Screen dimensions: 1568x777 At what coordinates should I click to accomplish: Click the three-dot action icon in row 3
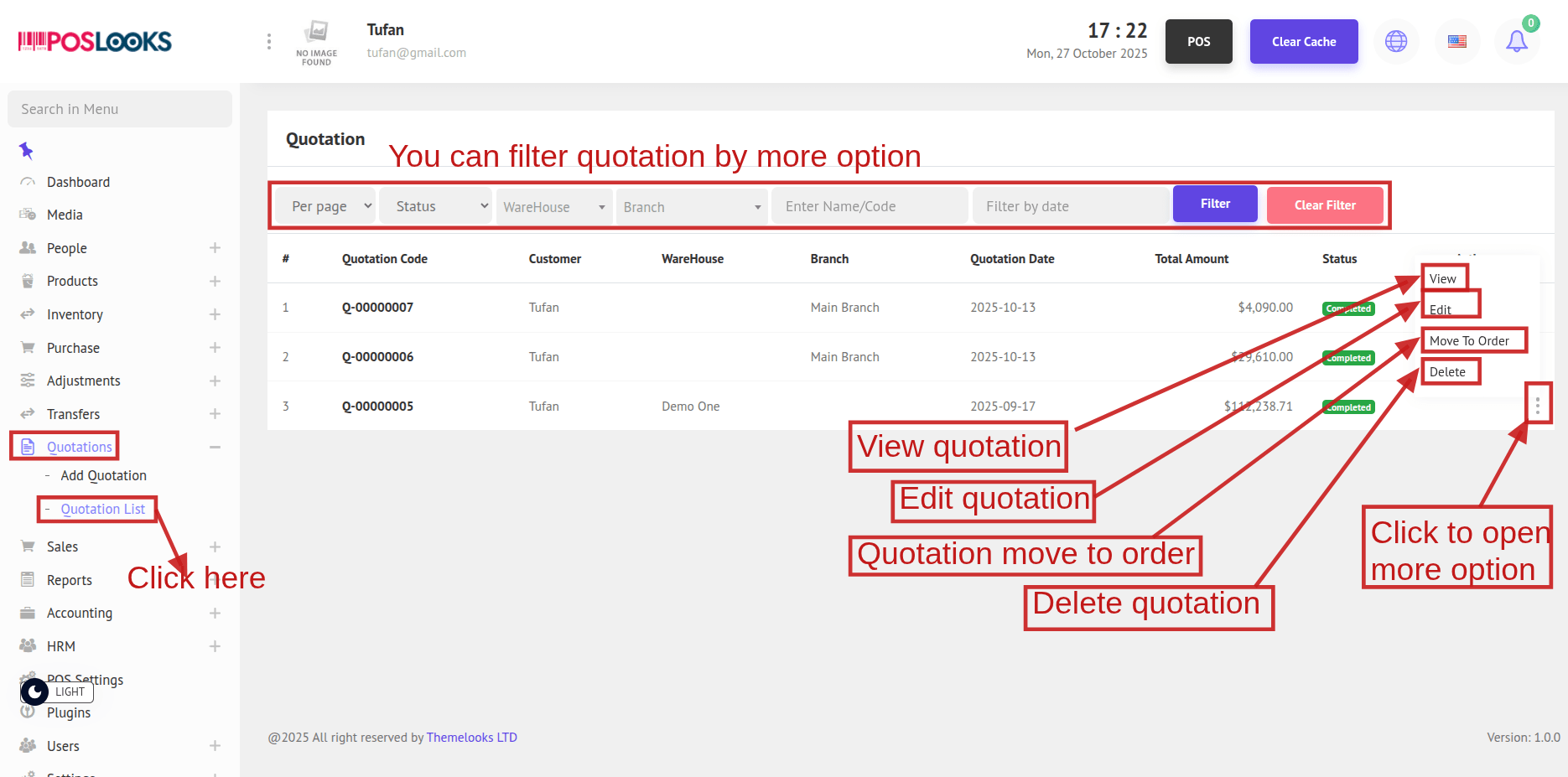tap(1537, 406)
